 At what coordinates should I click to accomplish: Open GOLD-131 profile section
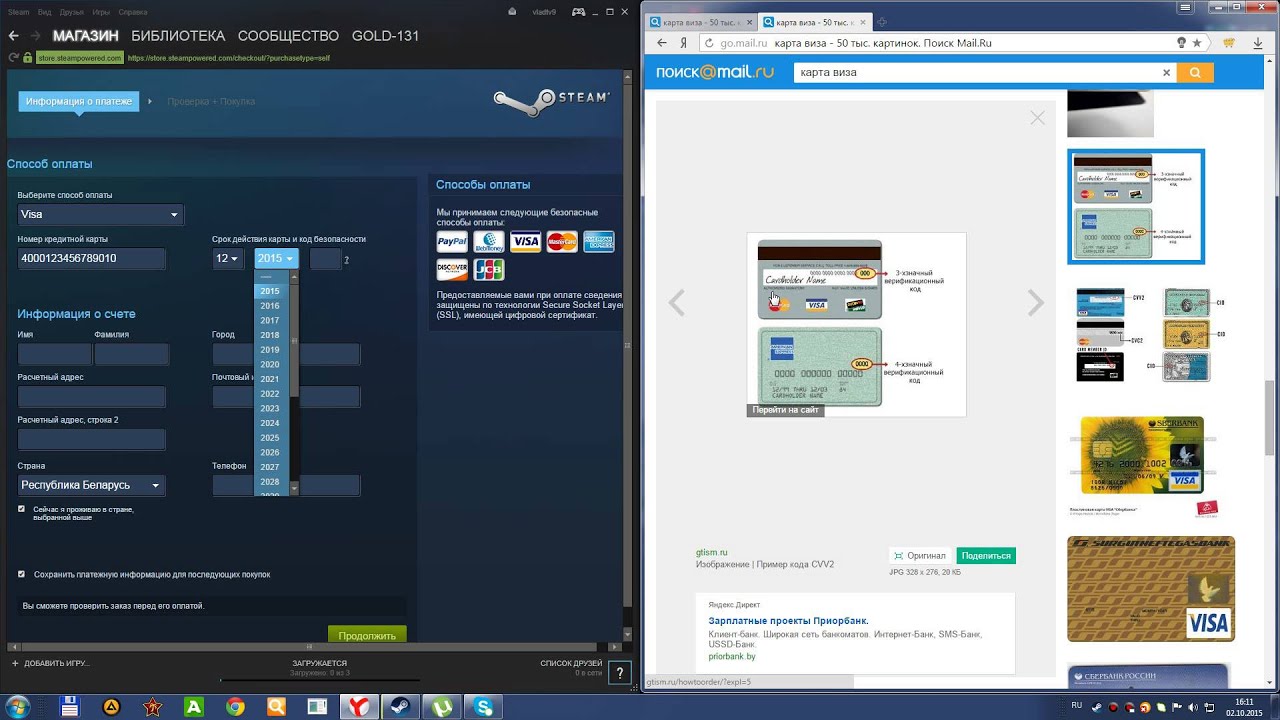pyautogui.click(x=385, y=35)
